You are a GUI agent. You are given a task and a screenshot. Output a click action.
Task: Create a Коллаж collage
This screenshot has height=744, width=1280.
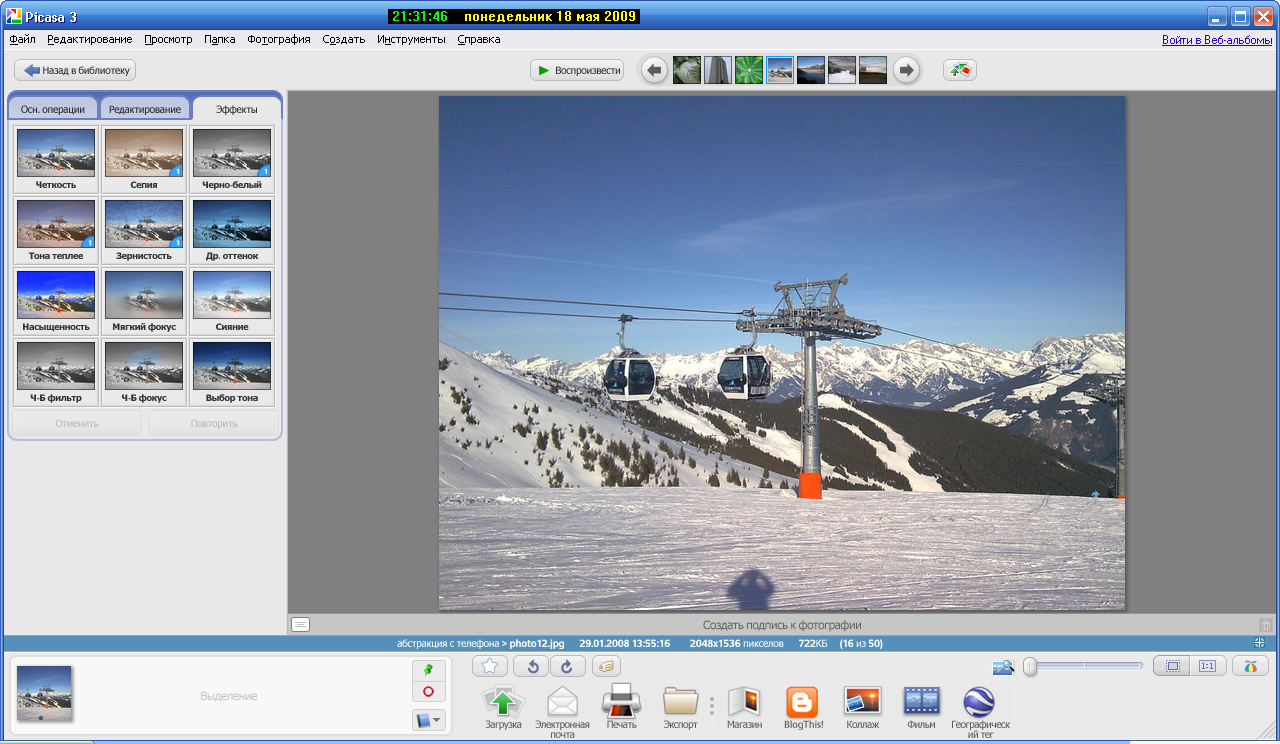(862, 701)
